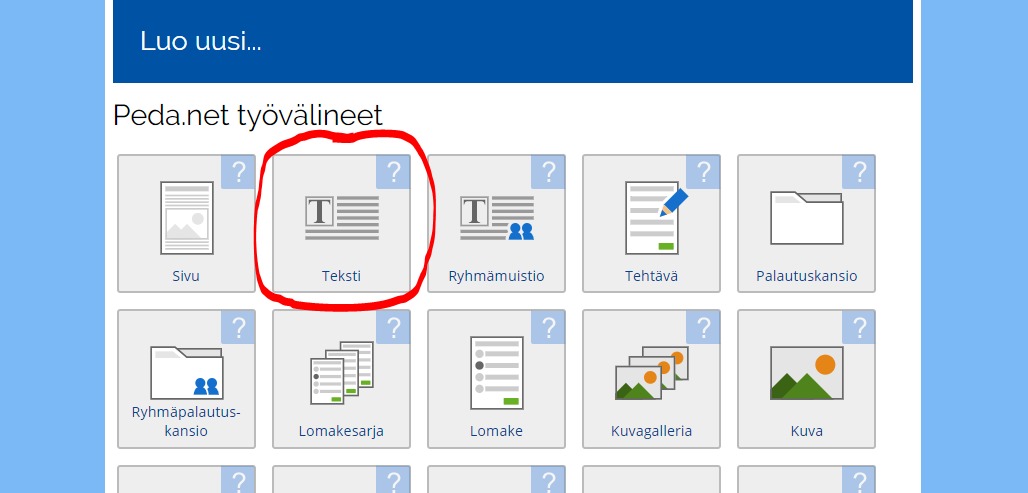Image resolution: width=1028 pixels, height=493 pixels.
Task: Show help for Palautuskansio tile
Action: 858,172
